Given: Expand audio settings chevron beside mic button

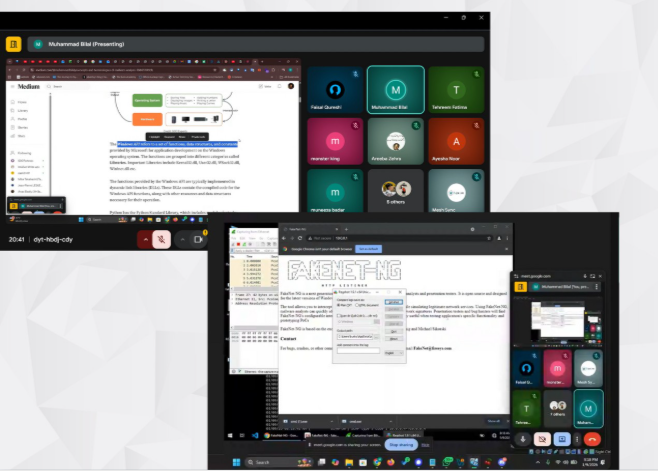Looking at the screenshot, I should pos(145,239).
